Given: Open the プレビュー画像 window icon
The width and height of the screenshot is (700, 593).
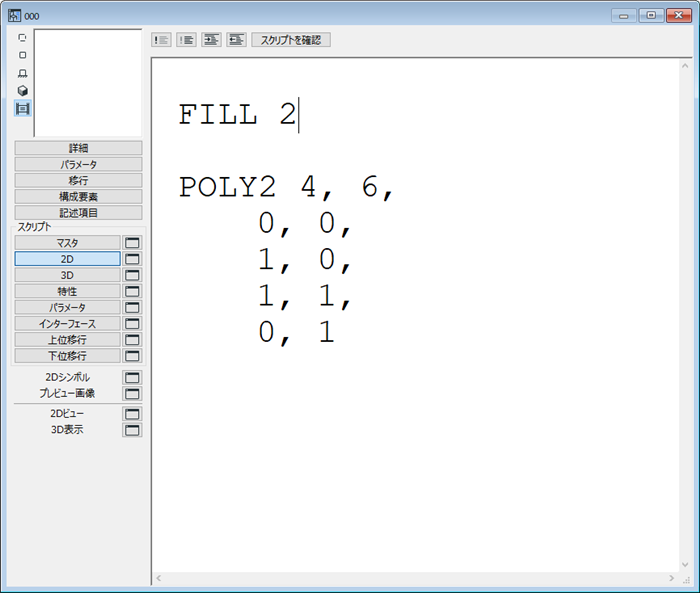Looking at the screenshot, I should 132,393.
